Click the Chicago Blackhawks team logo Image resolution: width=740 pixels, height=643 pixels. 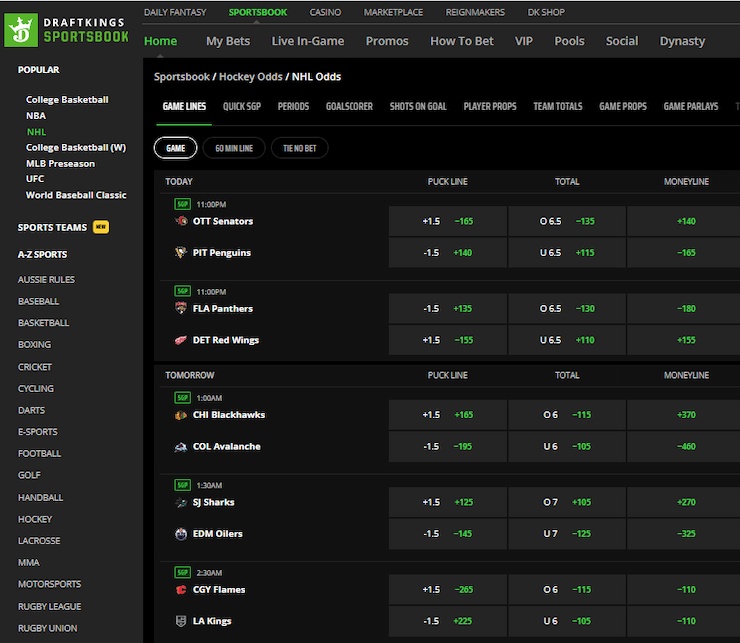click(181, 415)
